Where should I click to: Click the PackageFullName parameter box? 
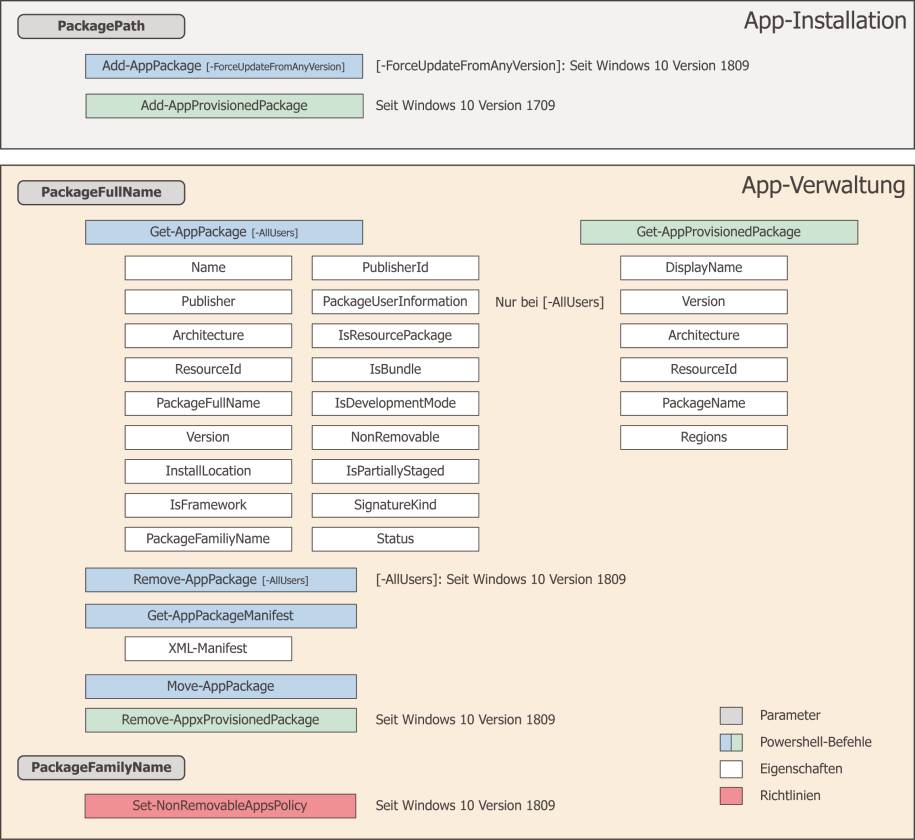[101, 193]
